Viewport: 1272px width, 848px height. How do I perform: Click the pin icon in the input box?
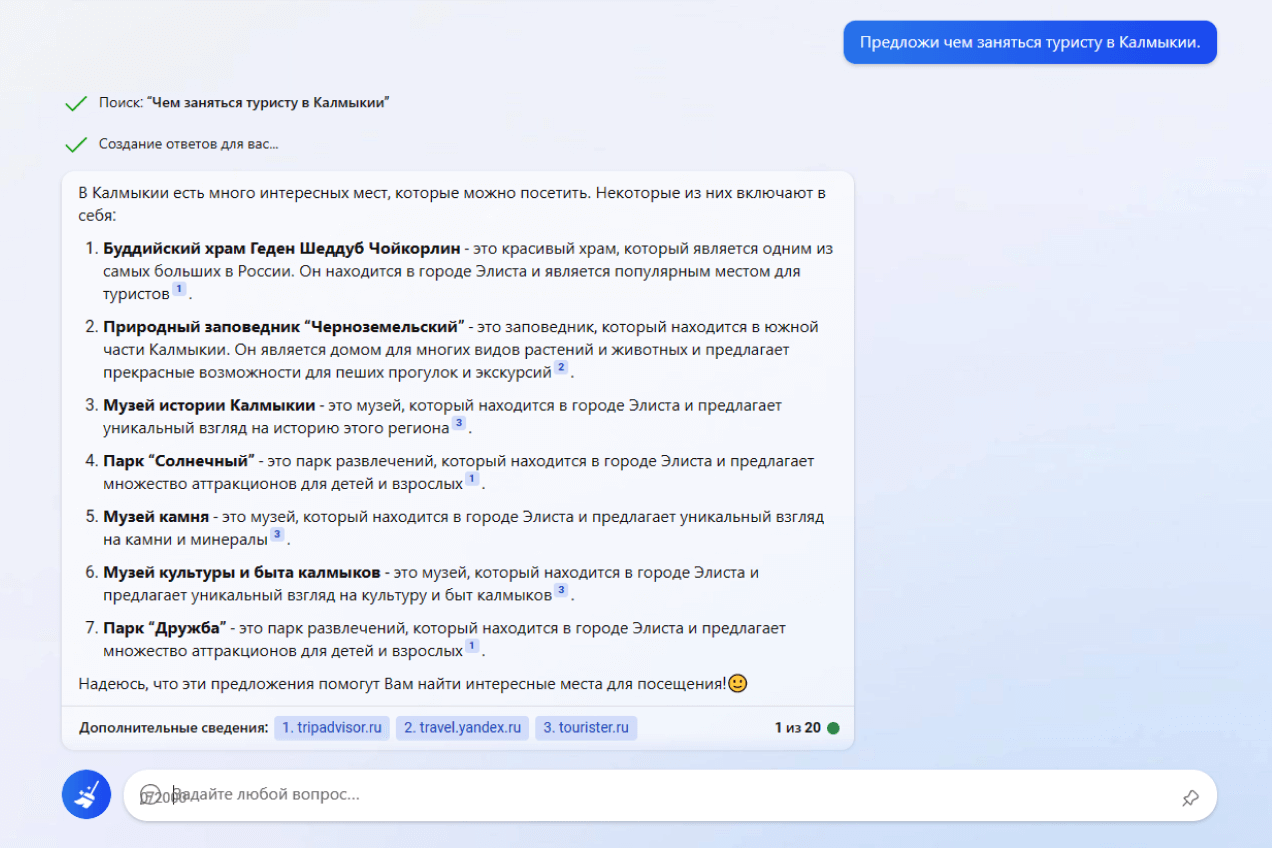point(1189,797)
